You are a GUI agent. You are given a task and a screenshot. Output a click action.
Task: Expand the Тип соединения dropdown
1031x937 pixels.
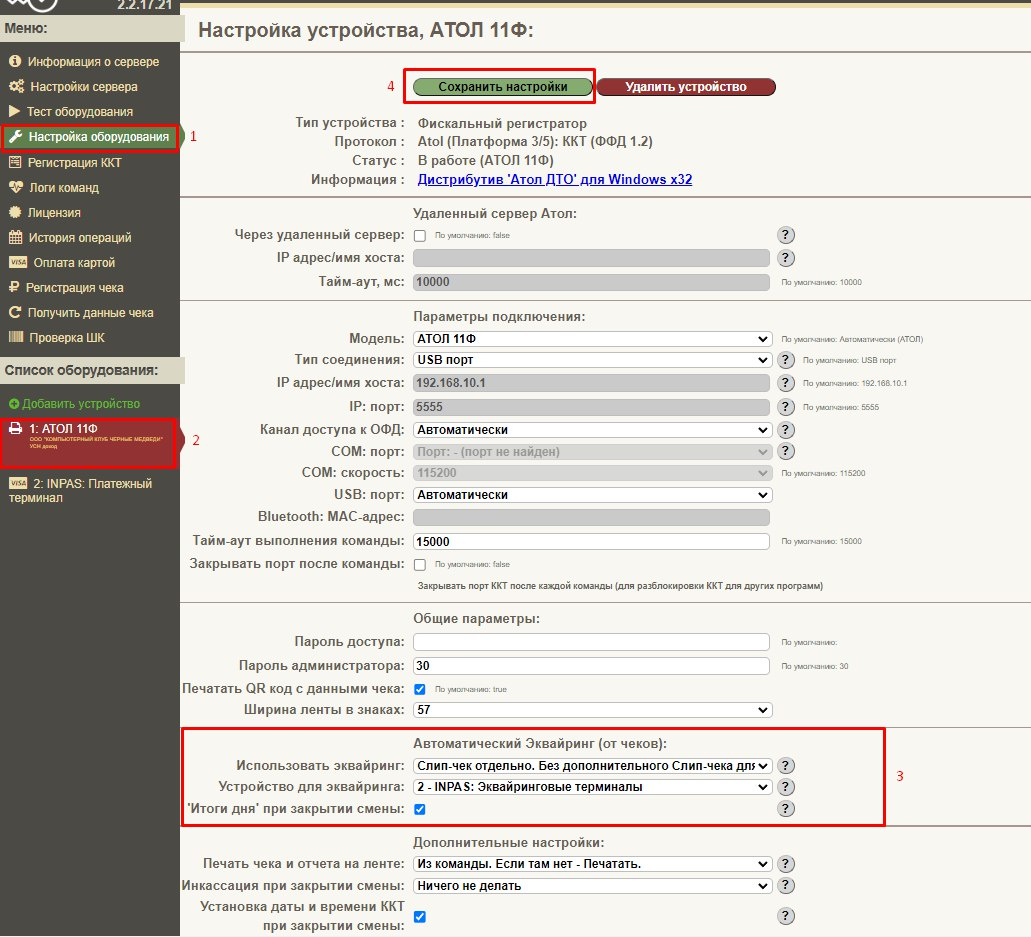(592, 360)
